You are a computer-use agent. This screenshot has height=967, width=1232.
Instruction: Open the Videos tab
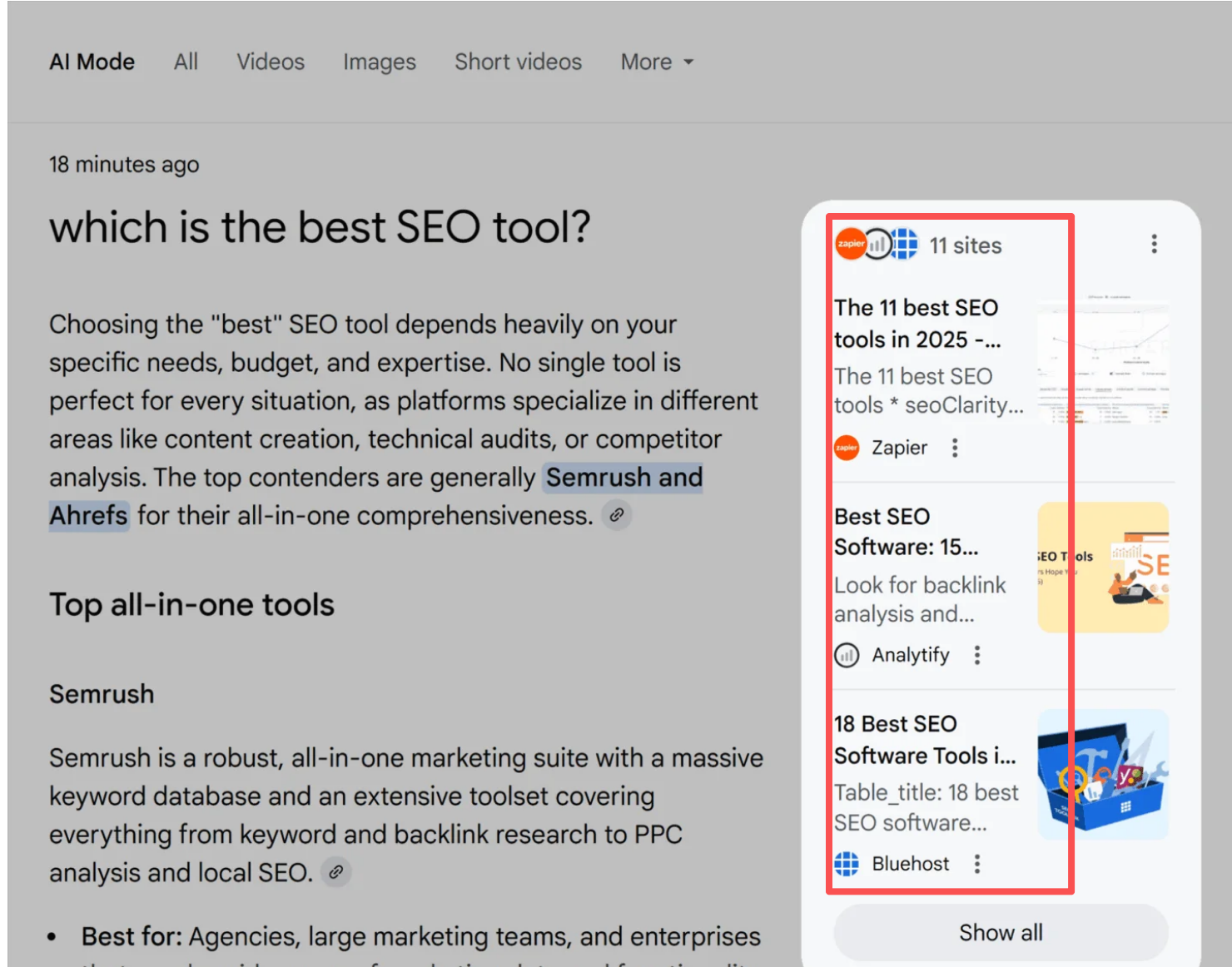pos(271,62)
